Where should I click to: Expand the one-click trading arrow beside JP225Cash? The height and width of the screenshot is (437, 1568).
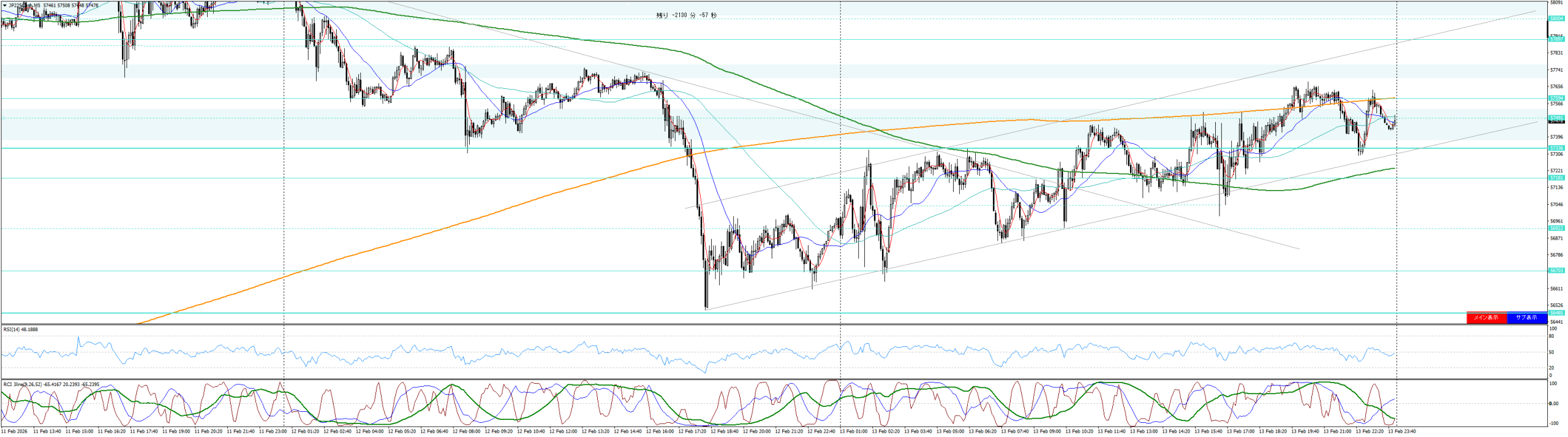pos(5,6)
